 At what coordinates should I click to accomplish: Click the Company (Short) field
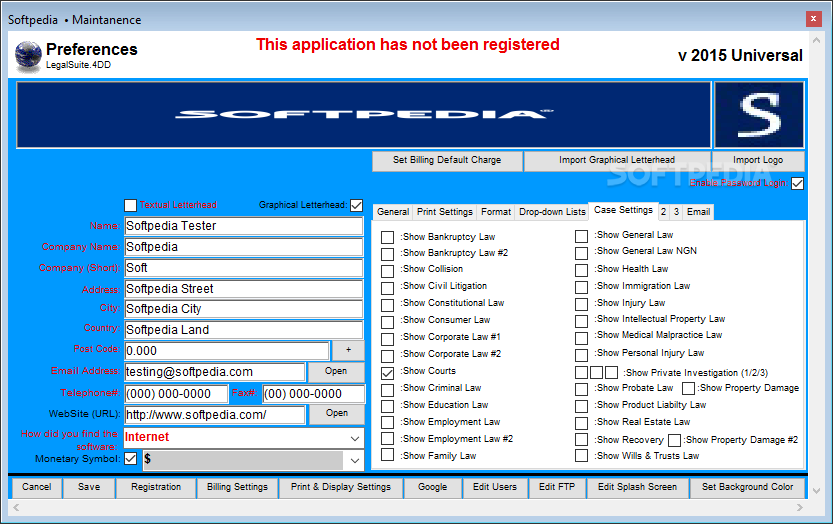pos(244,268)
